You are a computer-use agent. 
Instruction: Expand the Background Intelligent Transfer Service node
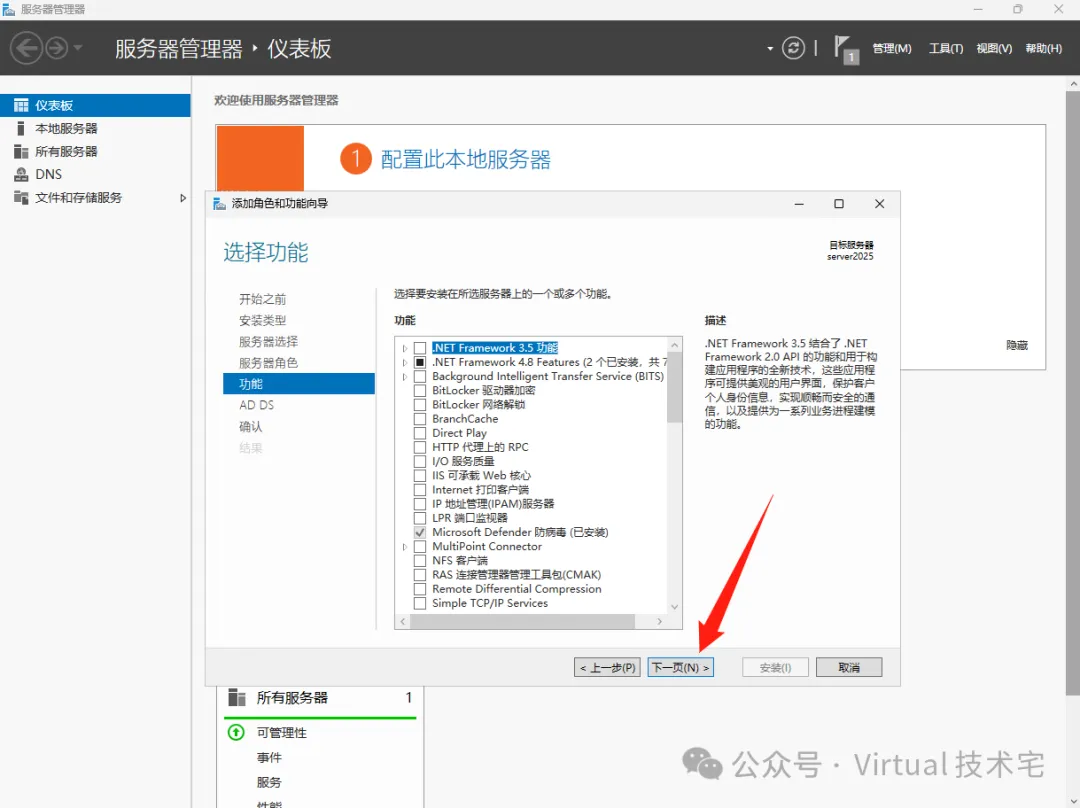coord(405,377)
